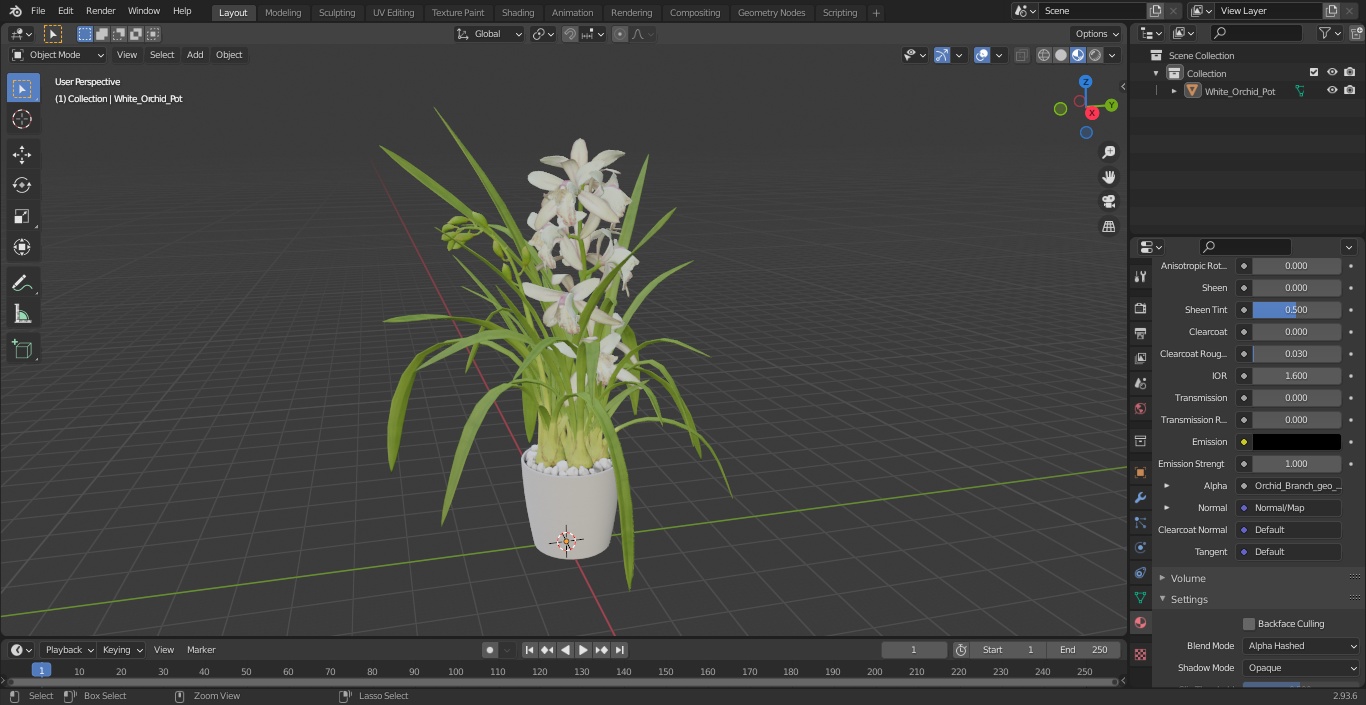Expand the White_Orchid_Pot outliner item
The height and width of the screenshot is (705, 1366).
[x=1174, y=91]
